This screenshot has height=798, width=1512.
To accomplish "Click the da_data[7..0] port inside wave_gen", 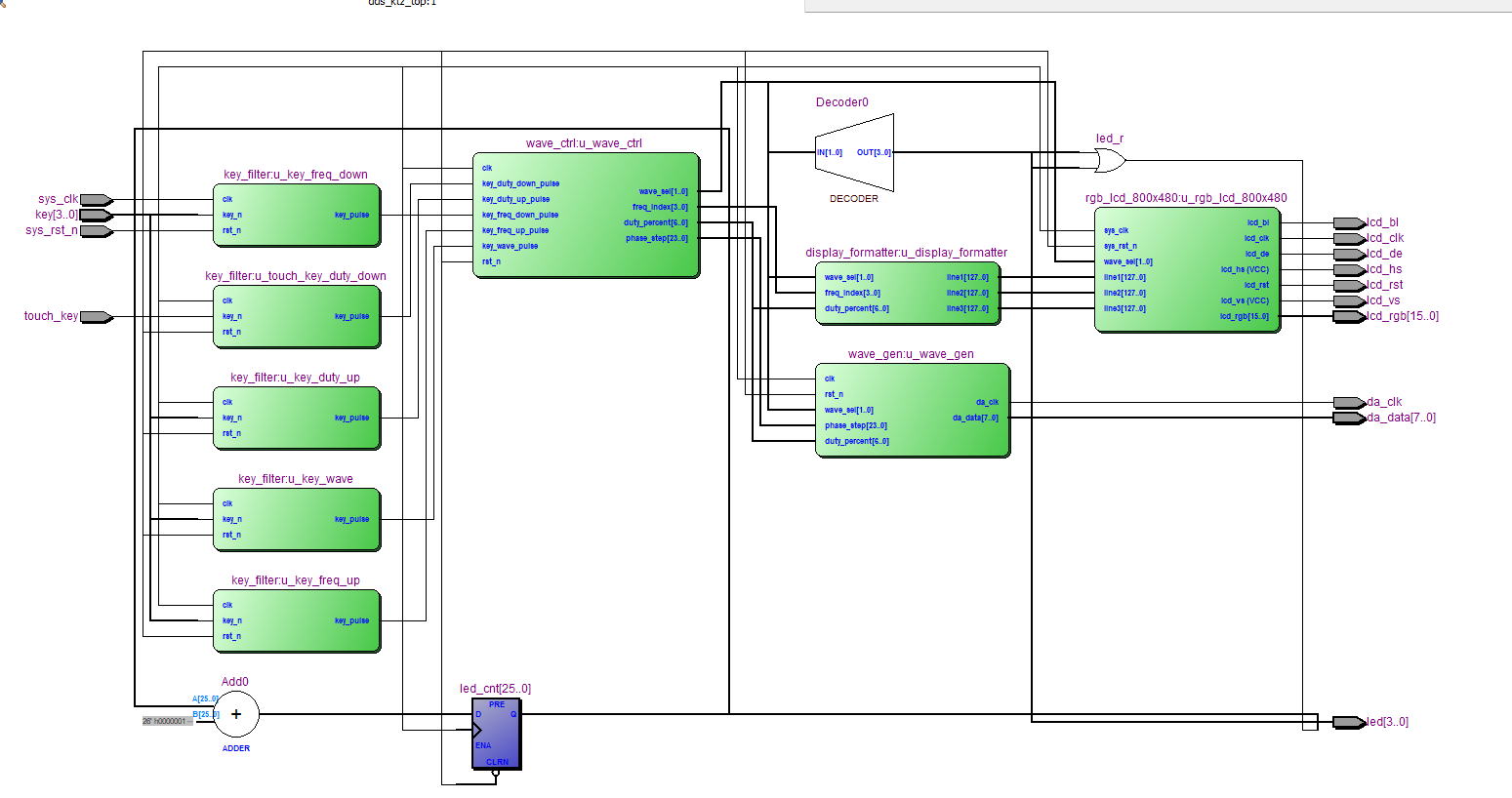I will (x=975, y=418).
